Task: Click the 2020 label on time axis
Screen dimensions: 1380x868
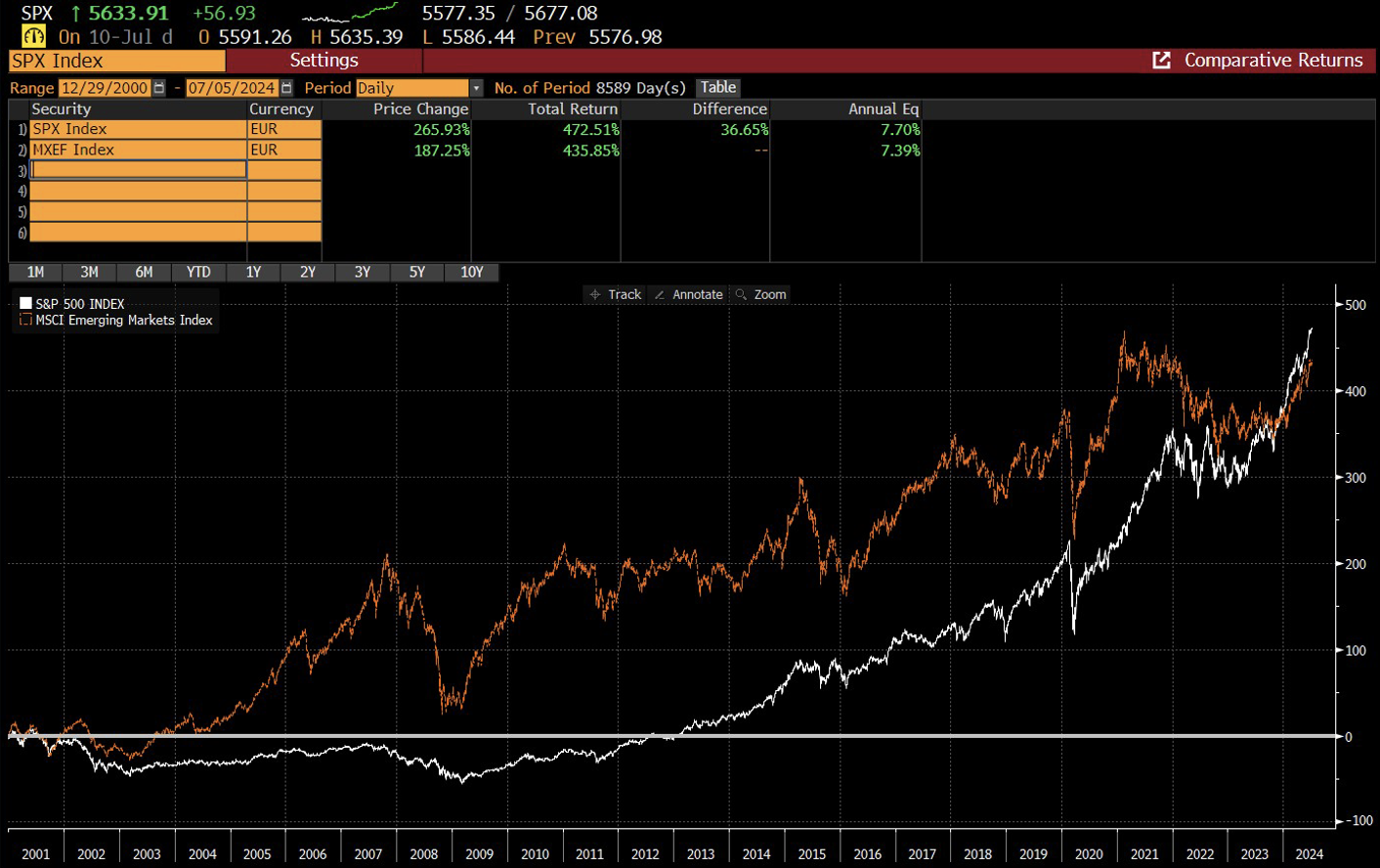Action: click(1089, 853)
